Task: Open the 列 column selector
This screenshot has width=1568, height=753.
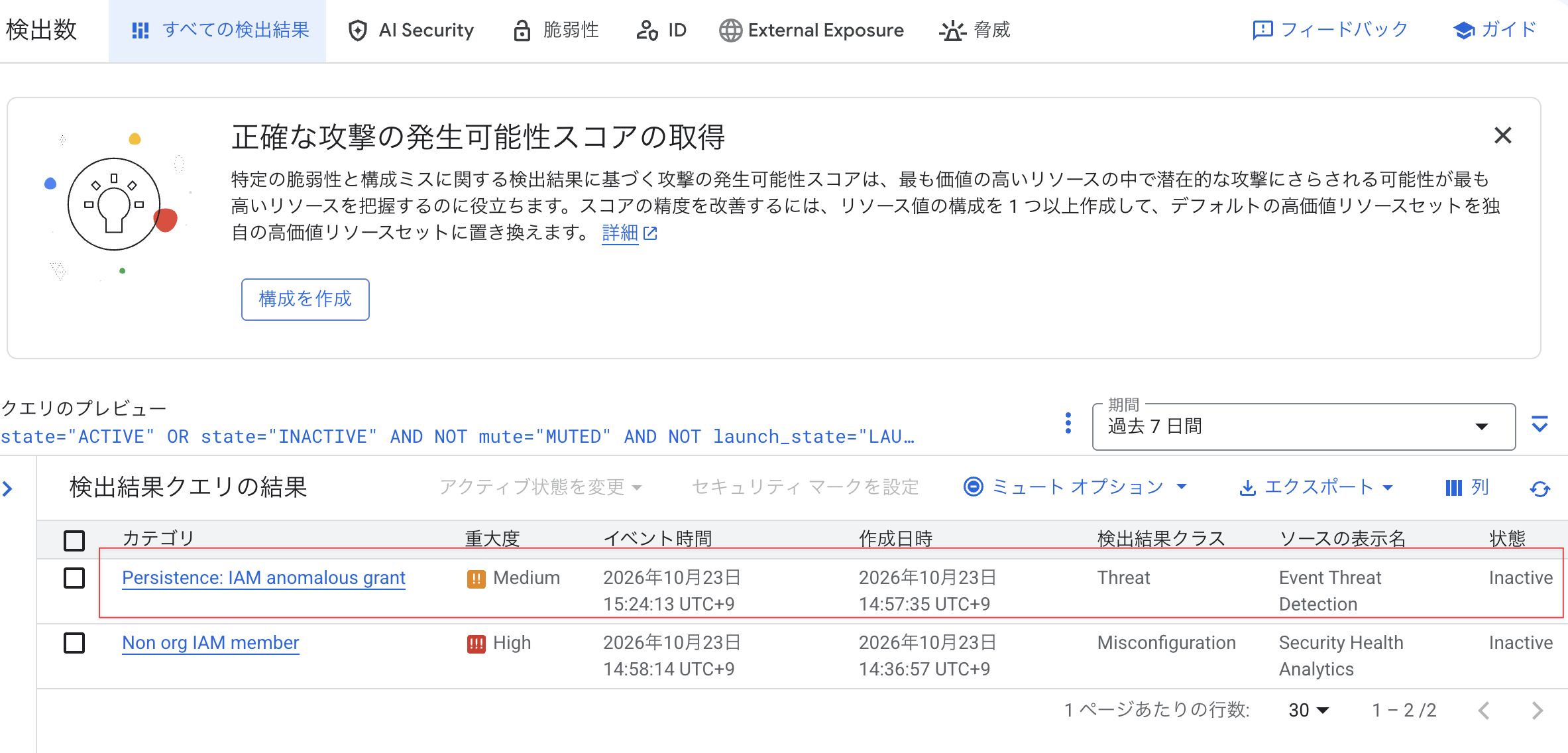Action: [x=1467, y=487]
